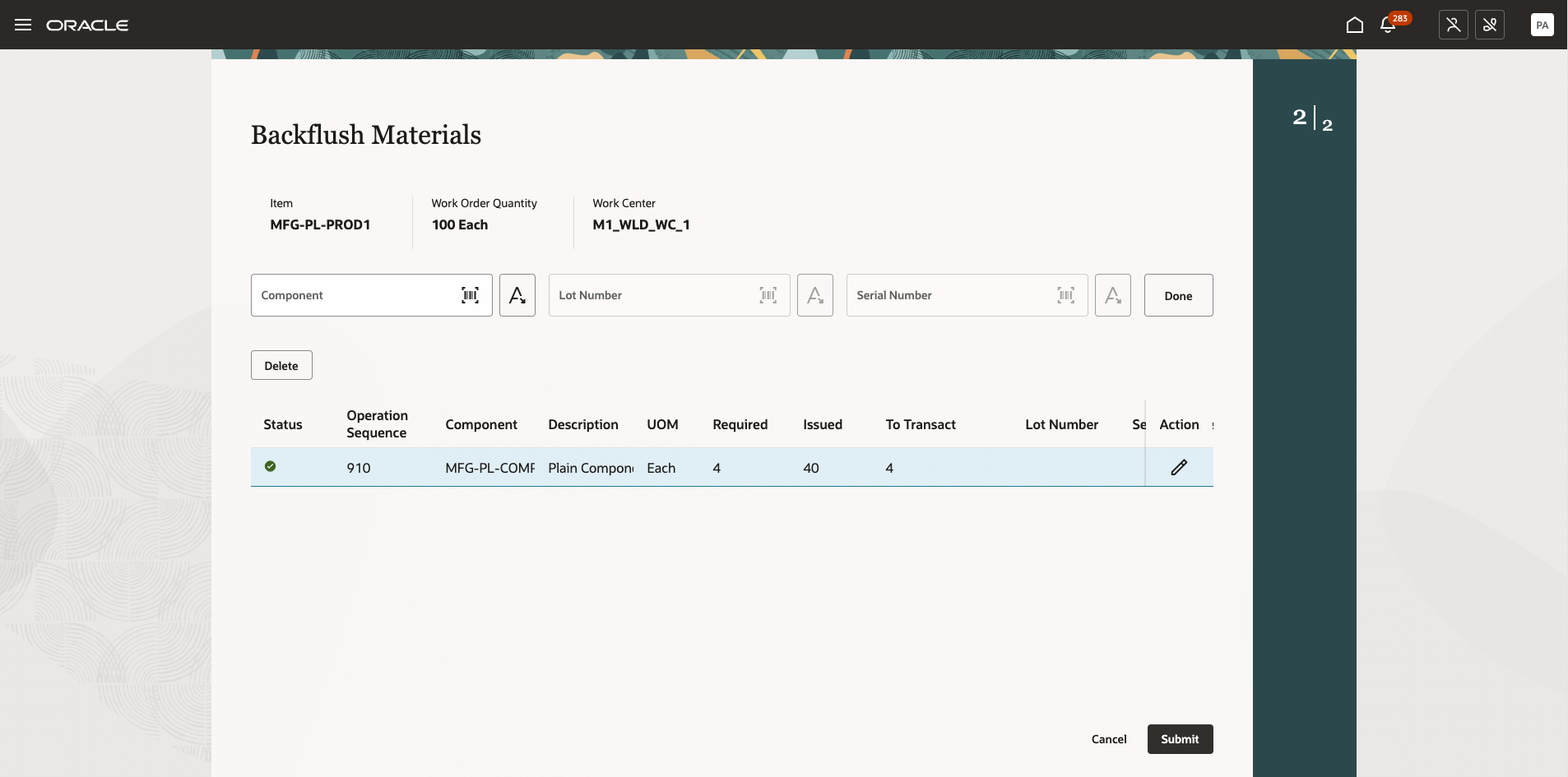Click the disabled-tools icon next to avatar
The image size is (1568, 777).
1489,25
